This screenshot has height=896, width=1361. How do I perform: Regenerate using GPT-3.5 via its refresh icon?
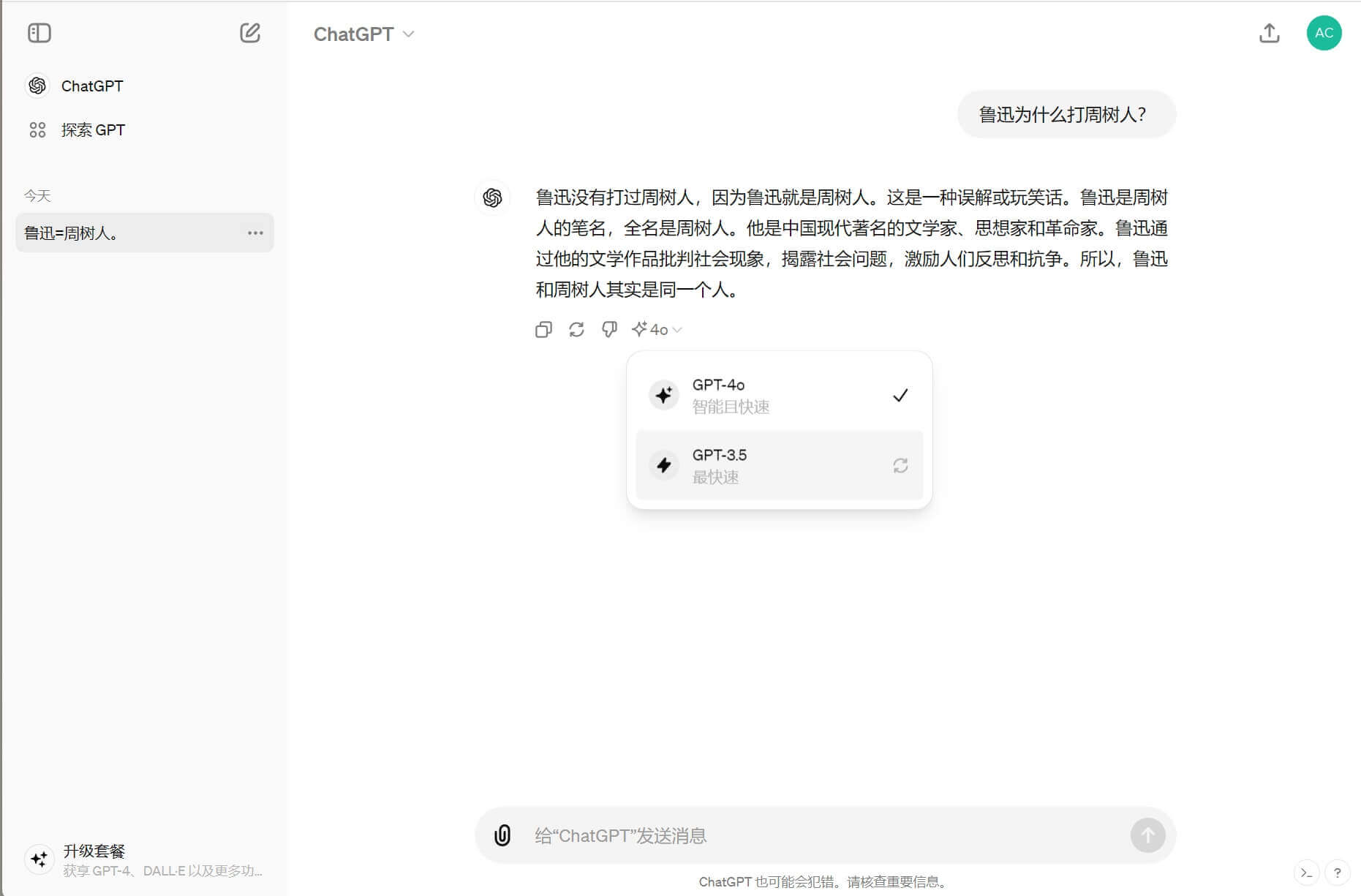coord(900,466)
